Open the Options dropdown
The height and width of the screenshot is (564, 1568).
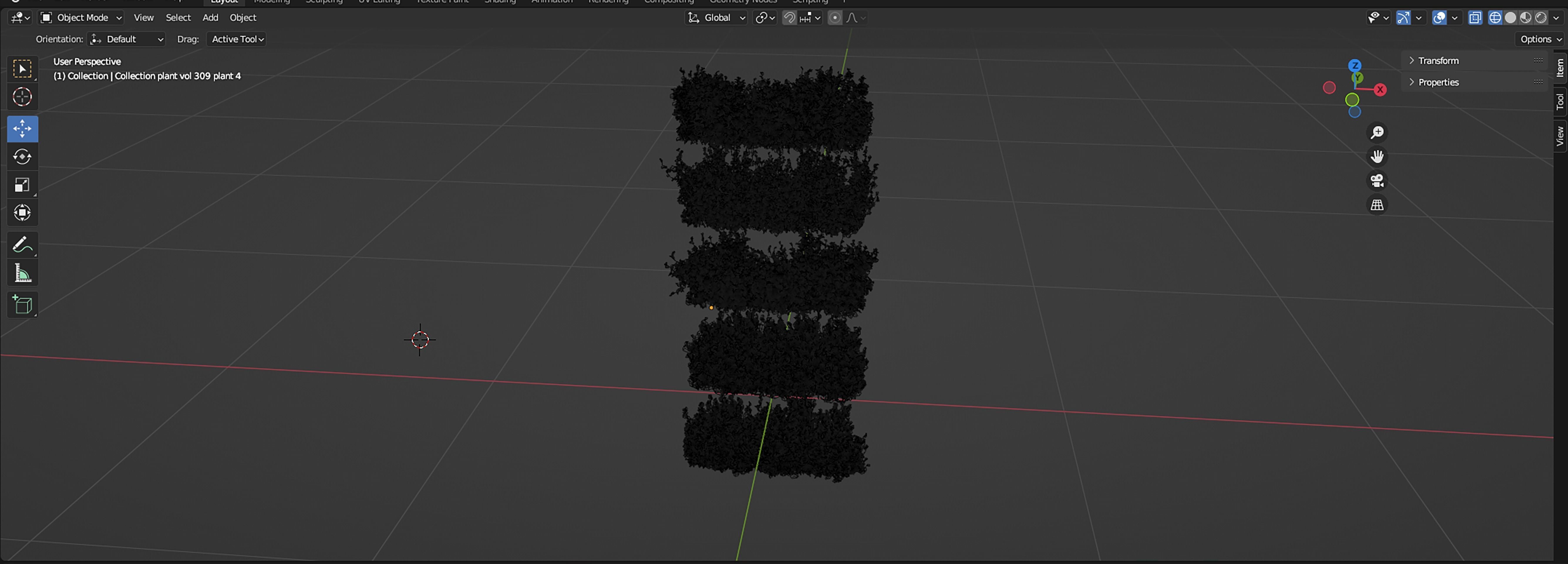tap(1541, 39)
